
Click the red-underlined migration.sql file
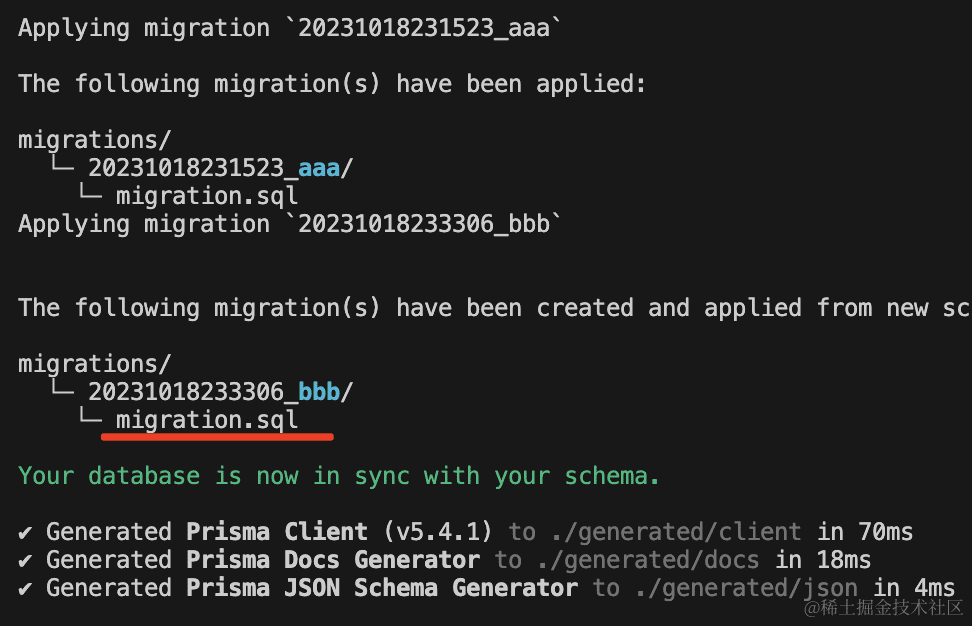pyautogui.click(x=207, y=419)
